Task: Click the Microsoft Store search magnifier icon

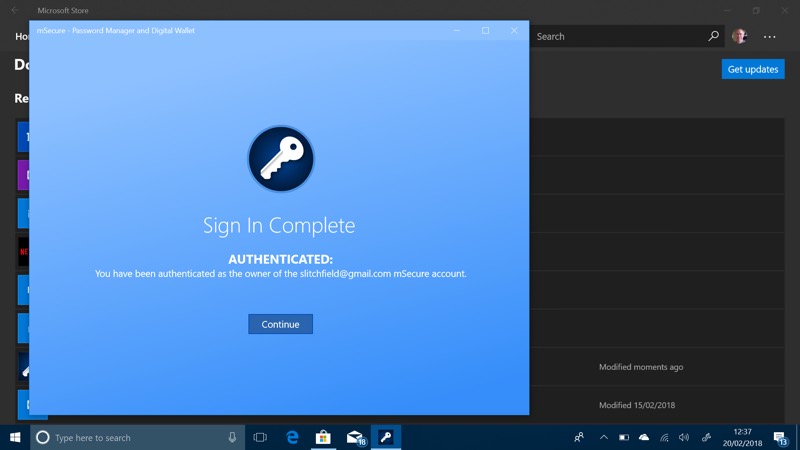Action: click(713, 36)
